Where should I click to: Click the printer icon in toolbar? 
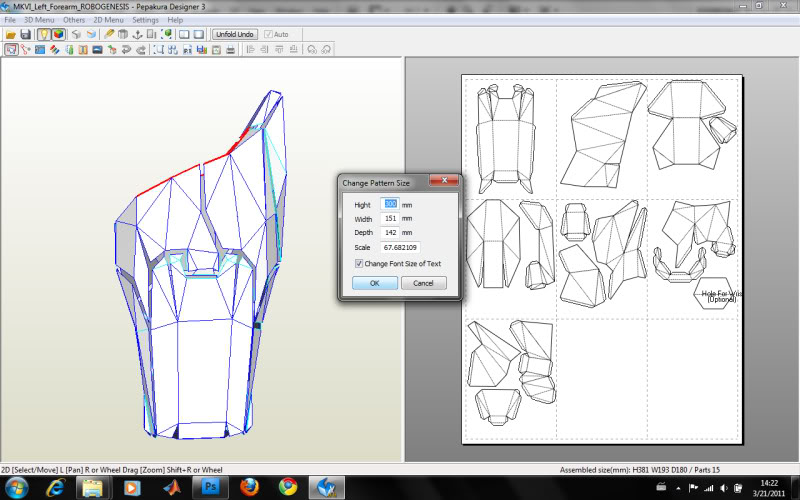(x=231, y=49)
